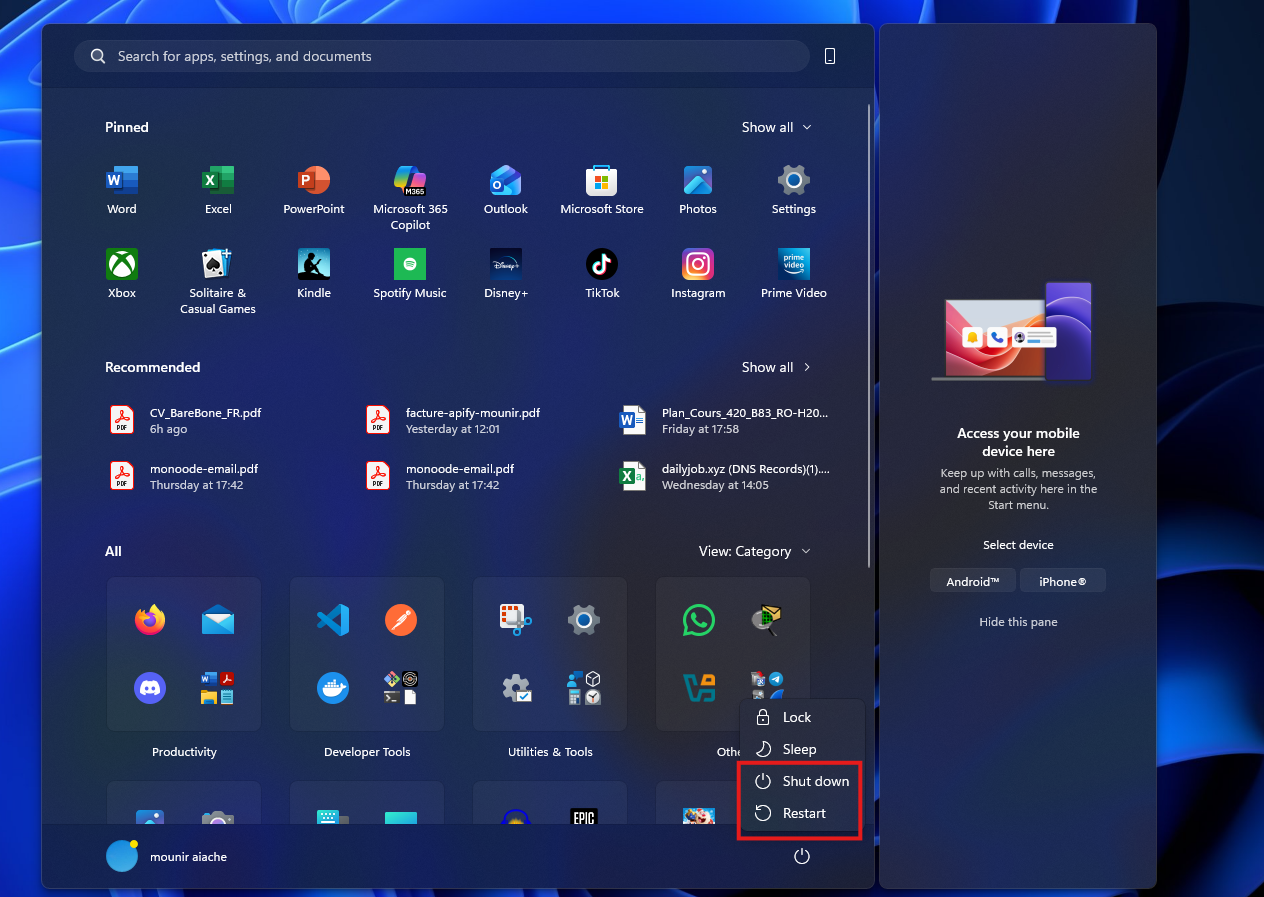Viewport: 1264px width, 897px height.
Task: Launch Disney+
Action: coord(506,274)
